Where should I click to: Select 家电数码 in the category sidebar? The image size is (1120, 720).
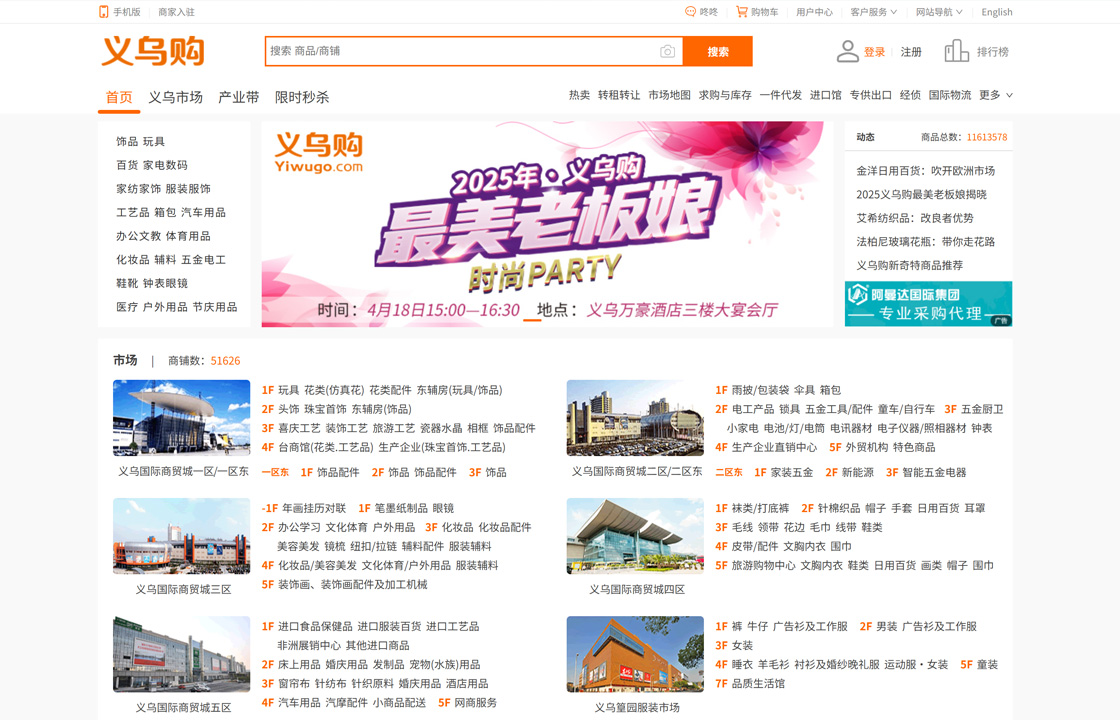165,165
